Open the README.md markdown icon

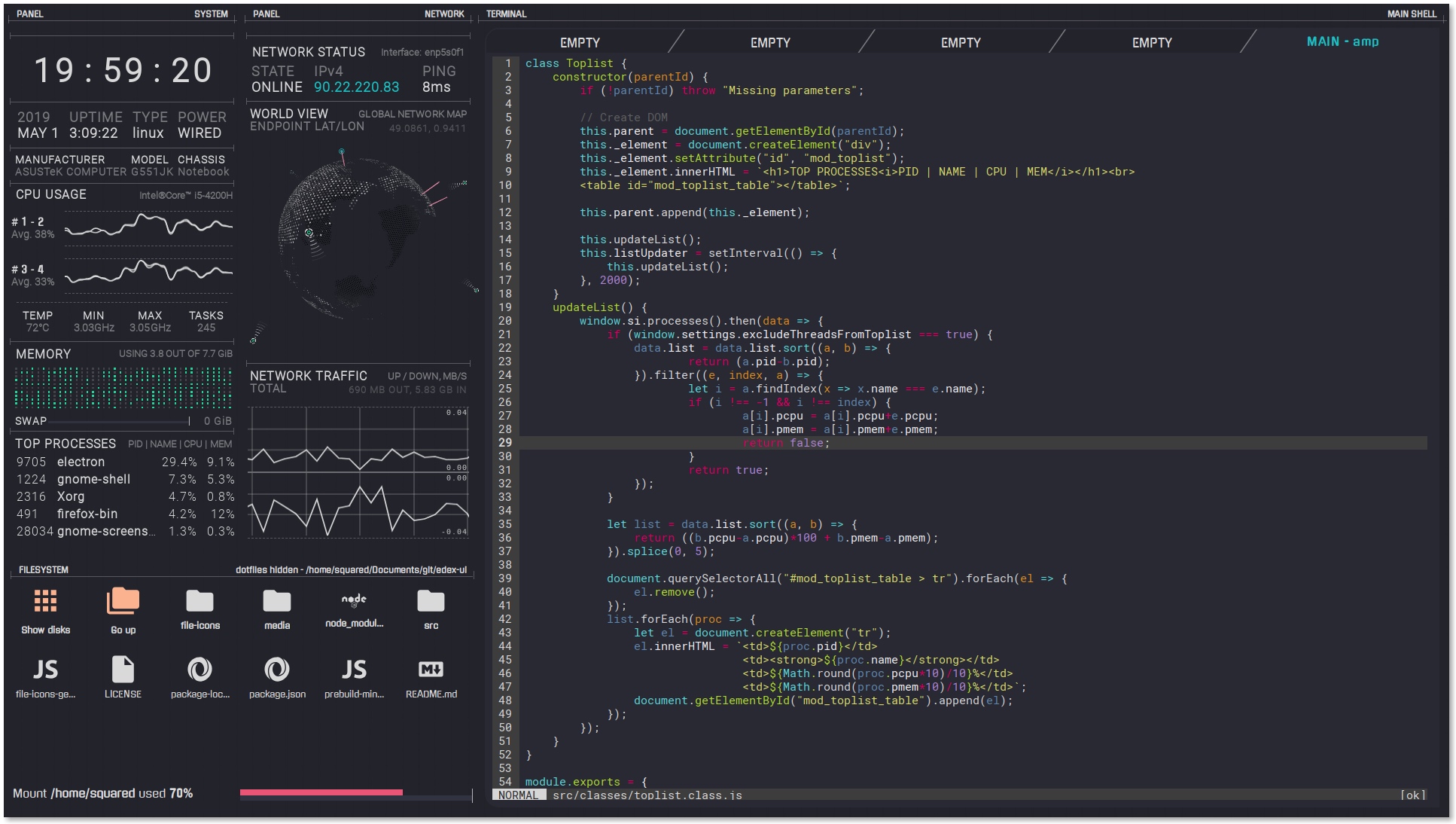pos(431,670)
